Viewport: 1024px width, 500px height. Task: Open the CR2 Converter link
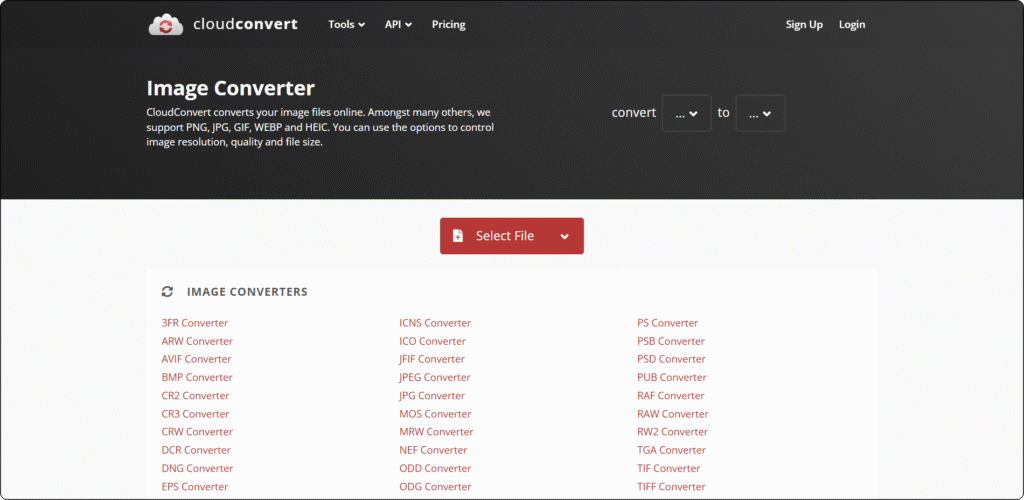tap(195, 396)
